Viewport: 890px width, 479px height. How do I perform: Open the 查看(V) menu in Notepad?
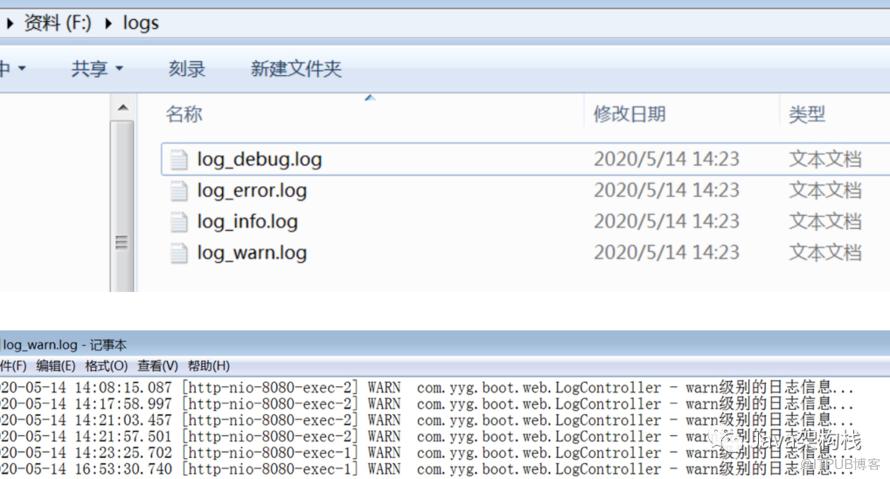[x=158, y=366]
